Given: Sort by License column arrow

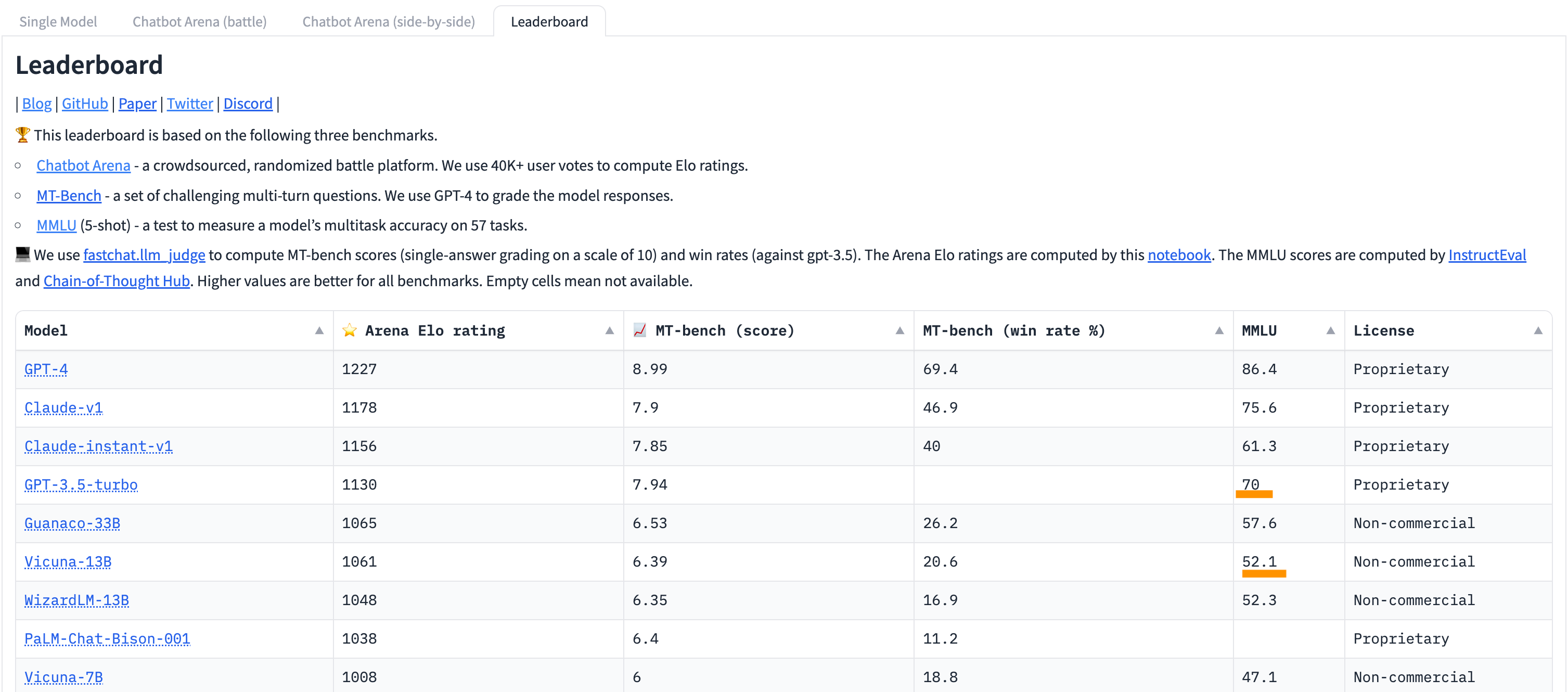Looking at the screenshot, I should click(1538, 330).
